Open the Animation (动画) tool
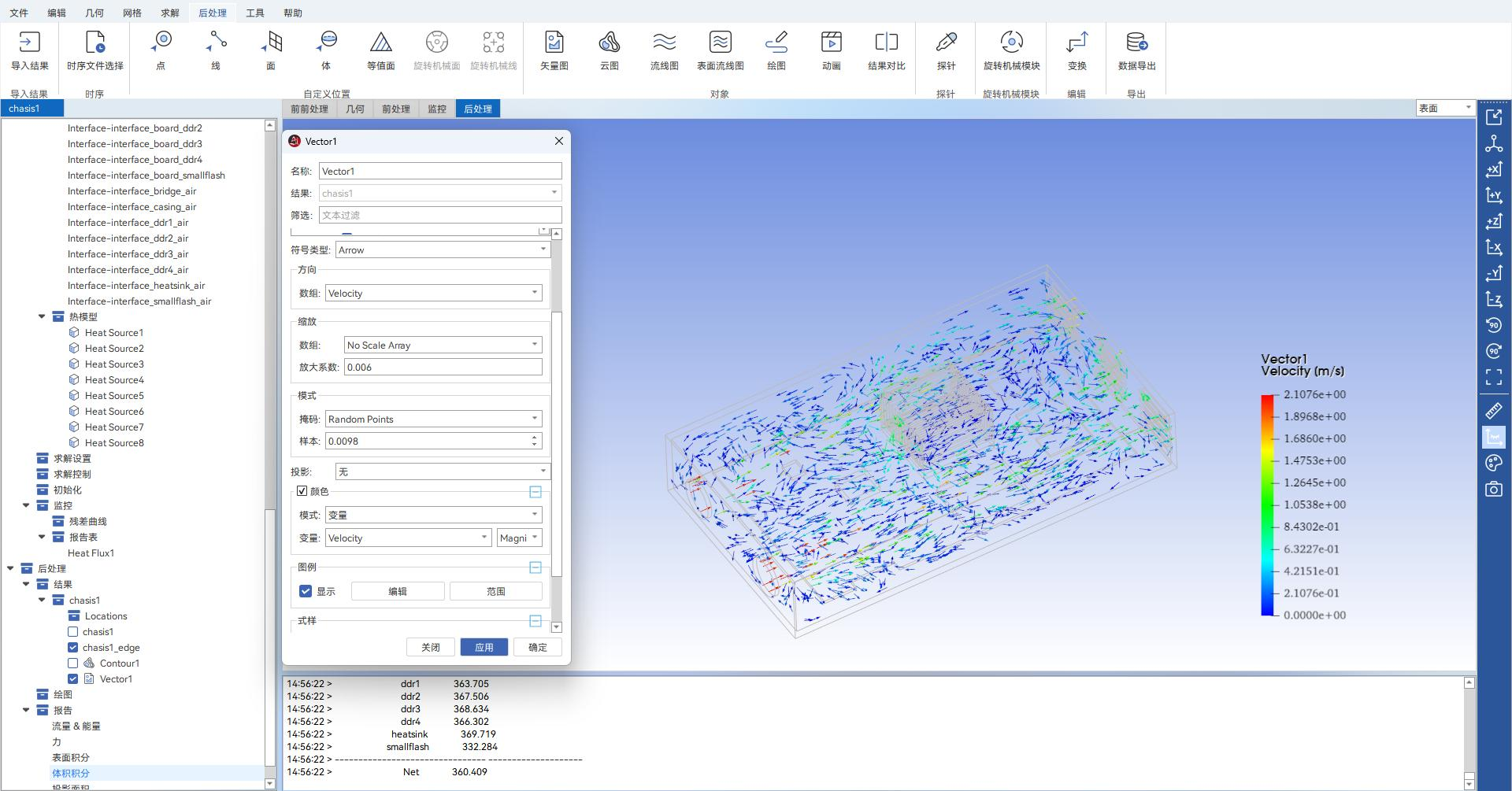 (831, 43)
